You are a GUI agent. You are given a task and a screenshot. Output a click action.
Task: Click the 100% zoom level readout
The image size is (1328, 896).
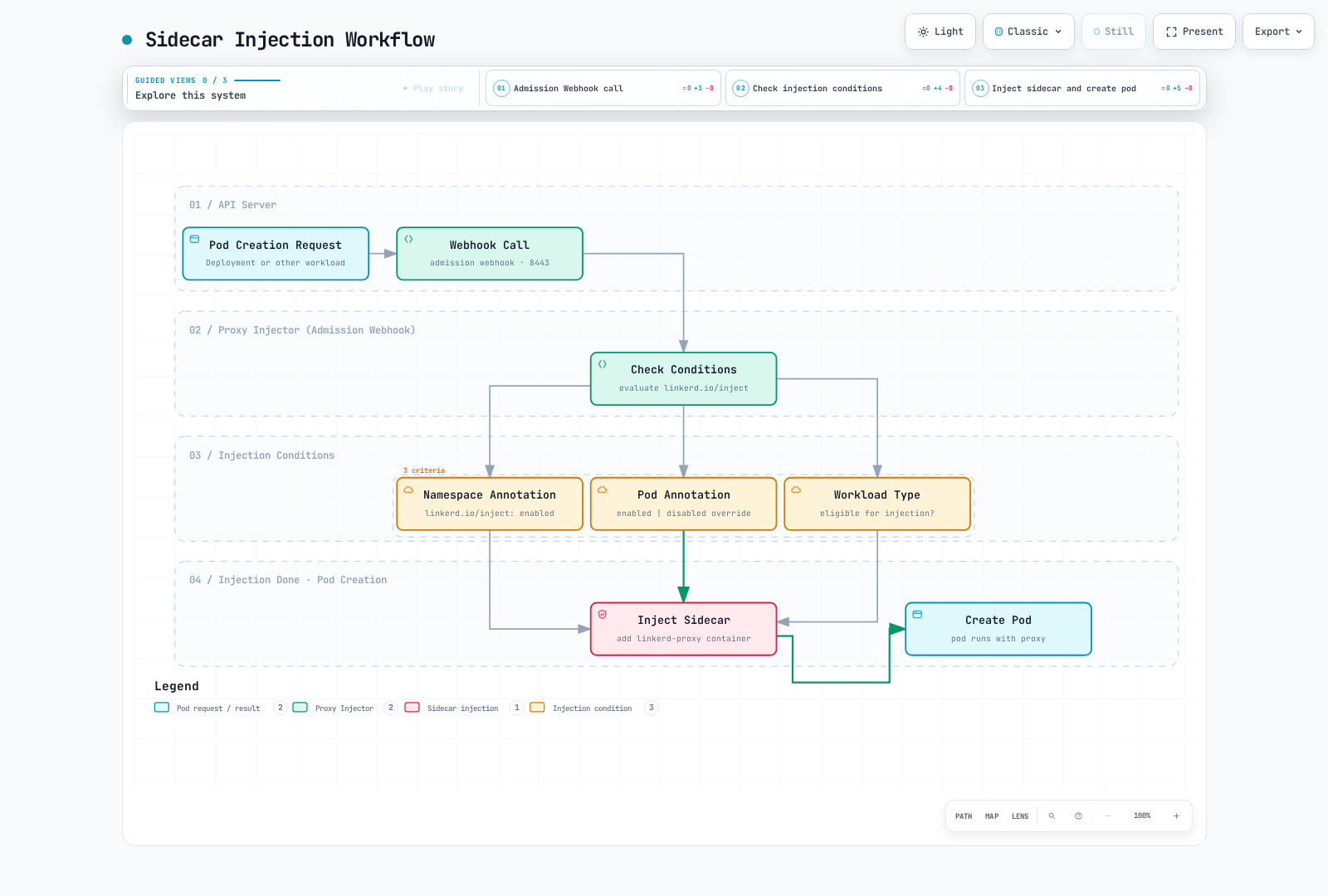coord(1142,816)
